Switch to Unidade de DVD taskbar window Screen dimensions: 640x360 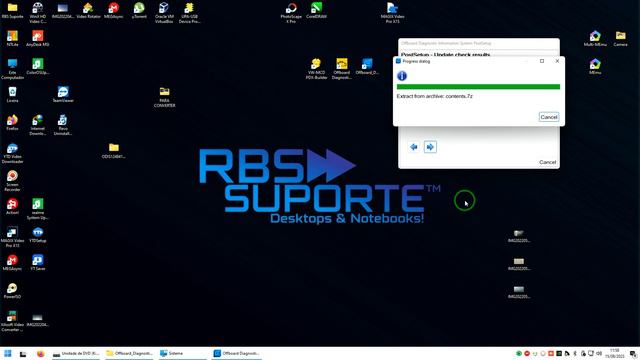point(76,353)
